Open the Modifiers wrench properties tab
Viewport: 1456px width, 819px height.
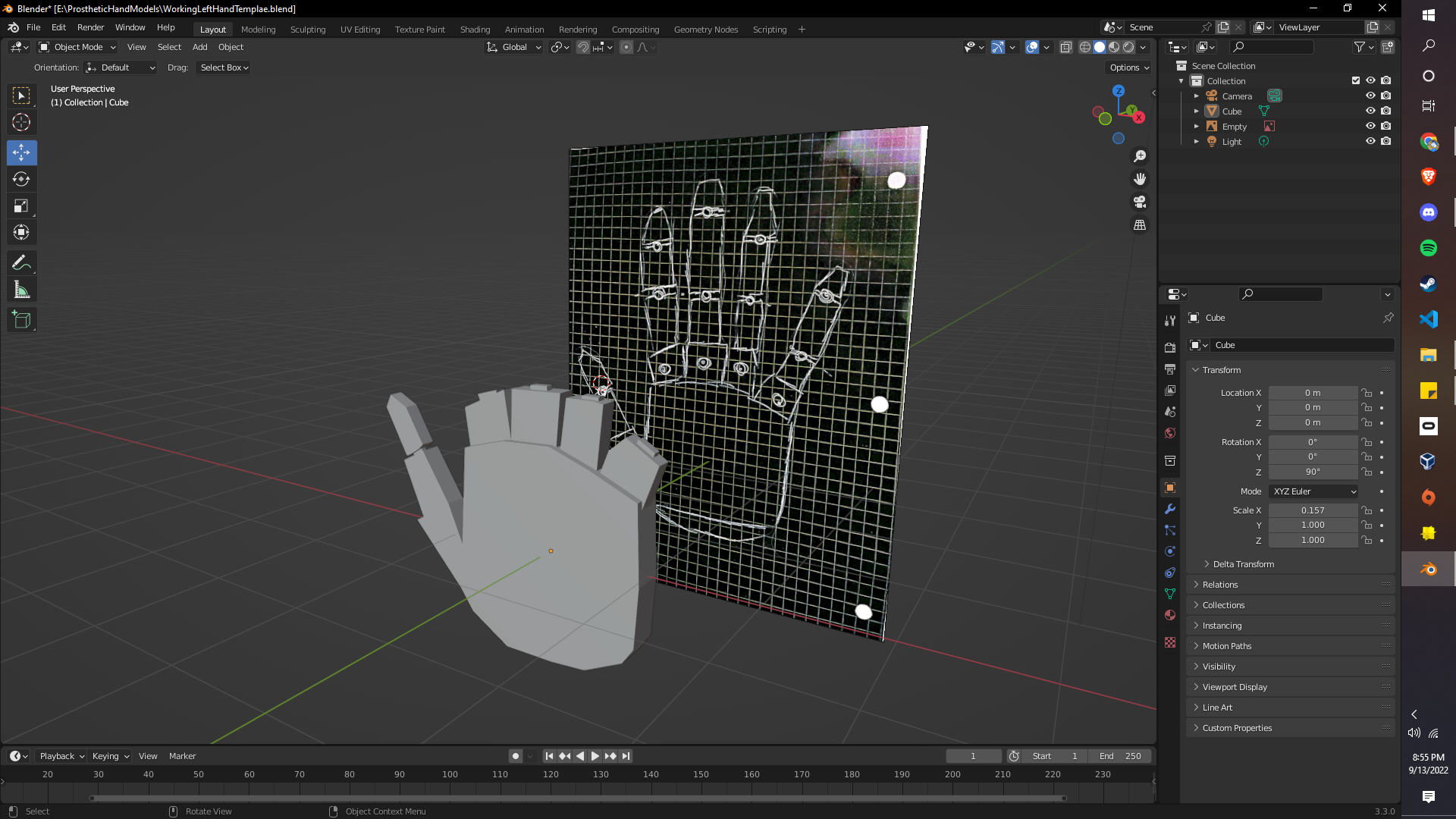click(x=1170, y=509)
